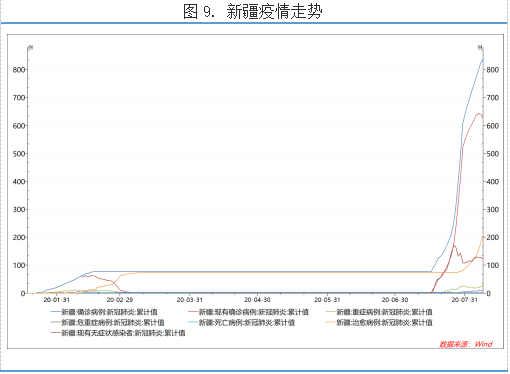Click the chart title 新疆疫情走势

coord(274,11)
